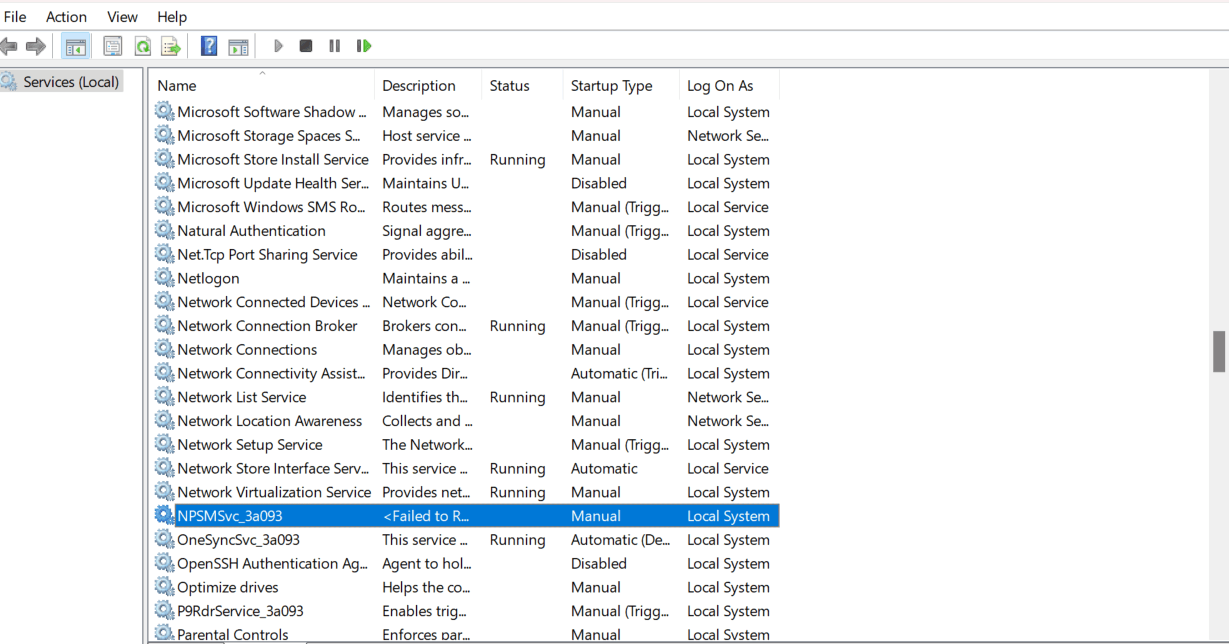Sort services by the Status column
Screen dimensions: 1229x644
[x=508, y=85]
